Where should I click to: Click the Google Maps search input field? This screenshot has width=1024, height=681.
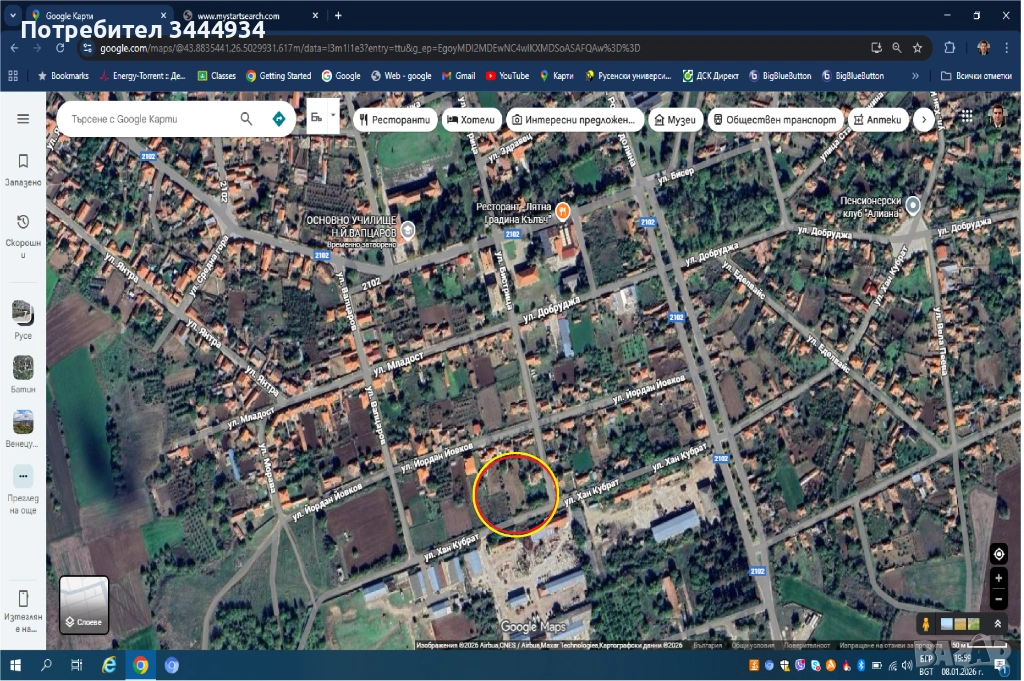click(150, 117)
